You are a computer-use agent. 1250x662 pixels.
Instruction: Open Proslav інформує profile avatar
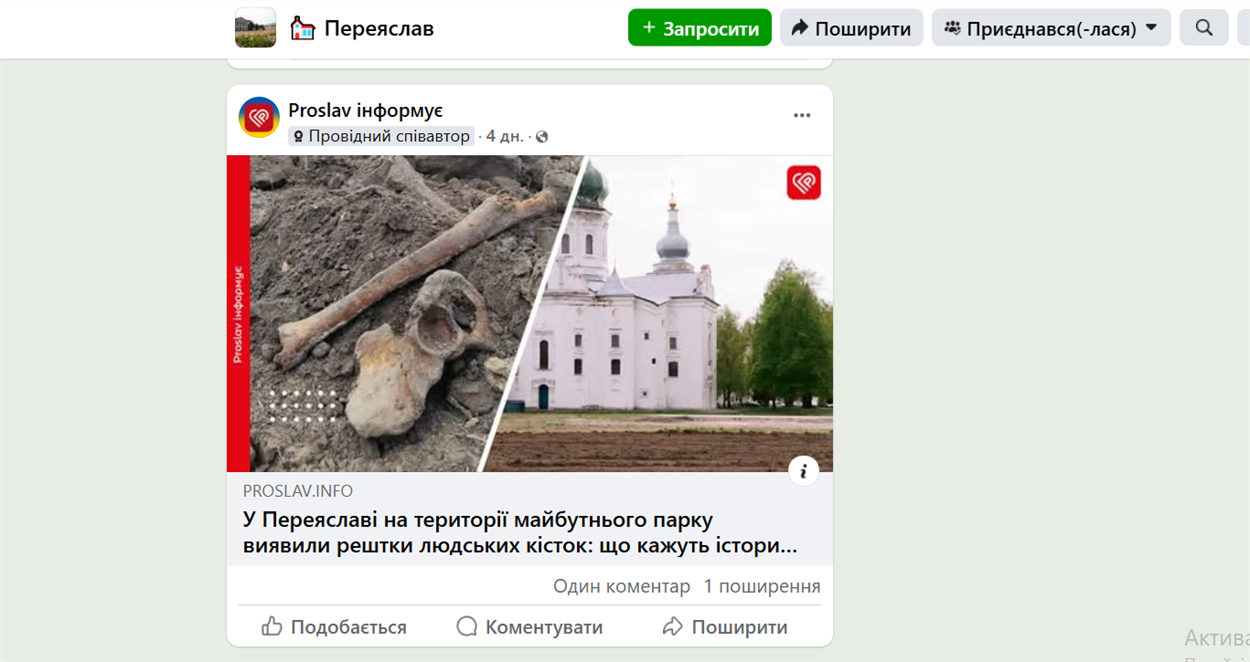(259, 117)
